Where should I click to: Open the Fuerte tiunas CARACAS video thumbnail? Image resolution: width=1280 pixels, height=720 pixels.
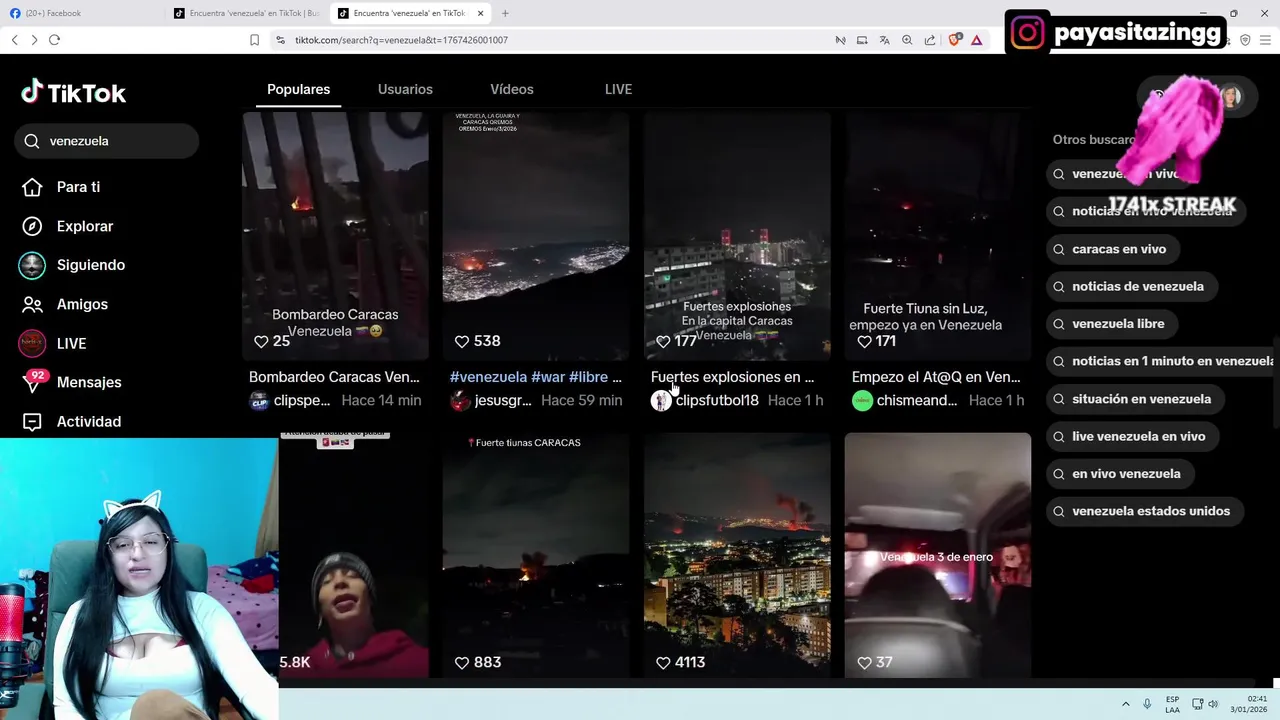coord(536,555)
